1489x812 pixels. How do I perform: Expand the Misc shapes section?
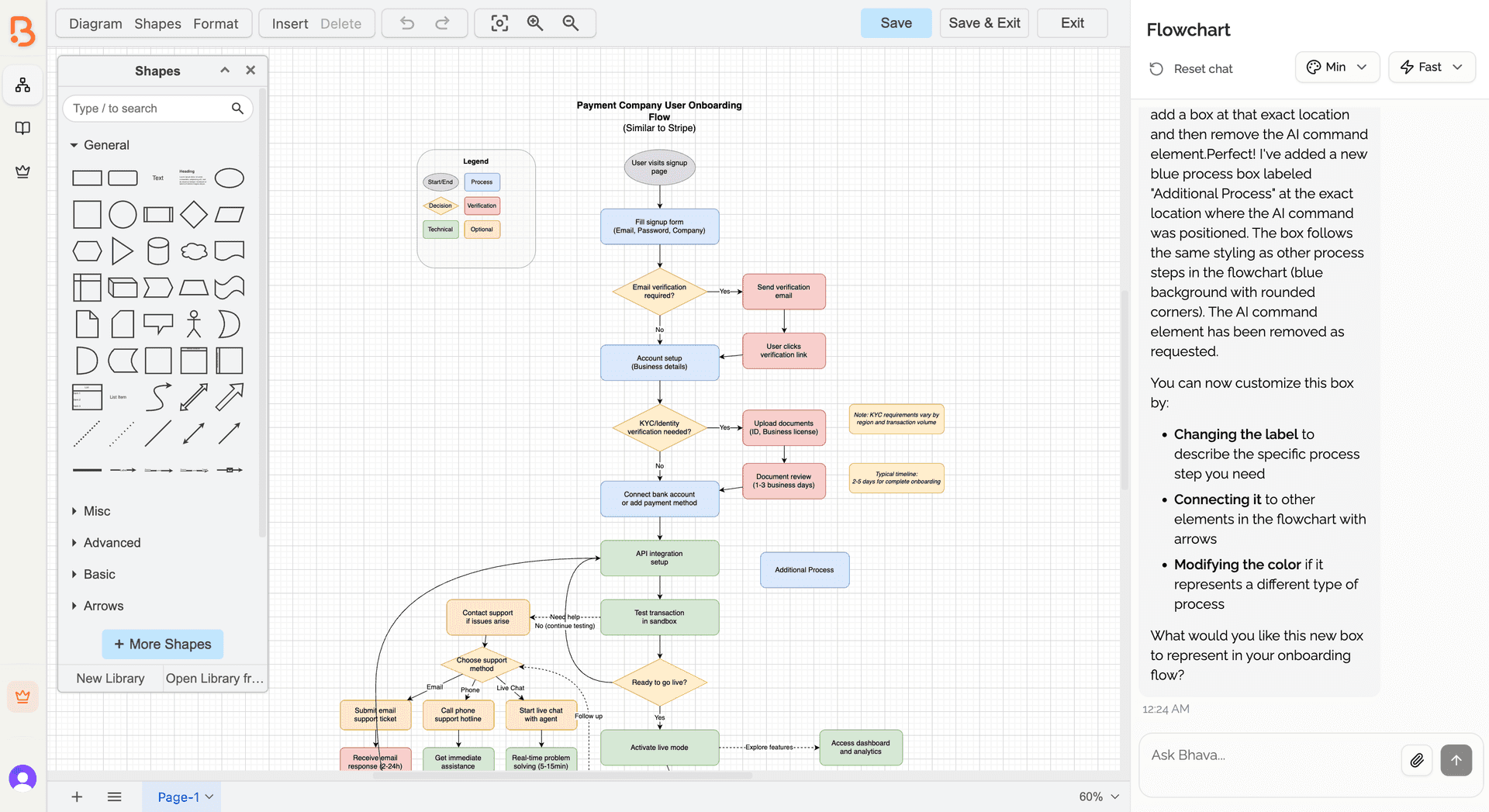pyautogui.click(x=91, y=511)
